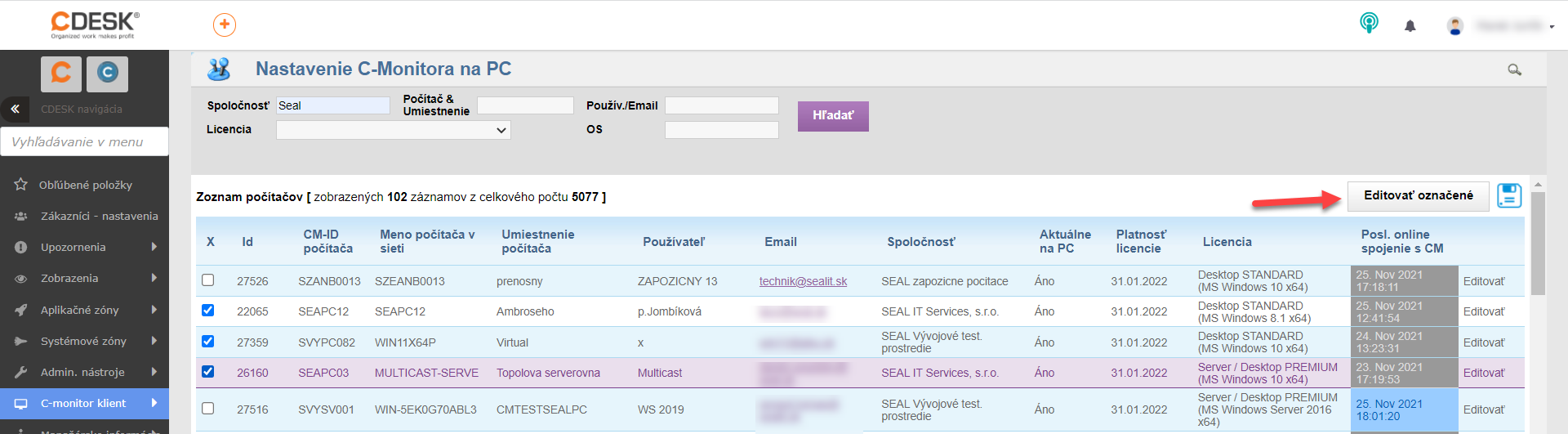
Task: Click the Hľadať search button
Action: tap(833, 116)
